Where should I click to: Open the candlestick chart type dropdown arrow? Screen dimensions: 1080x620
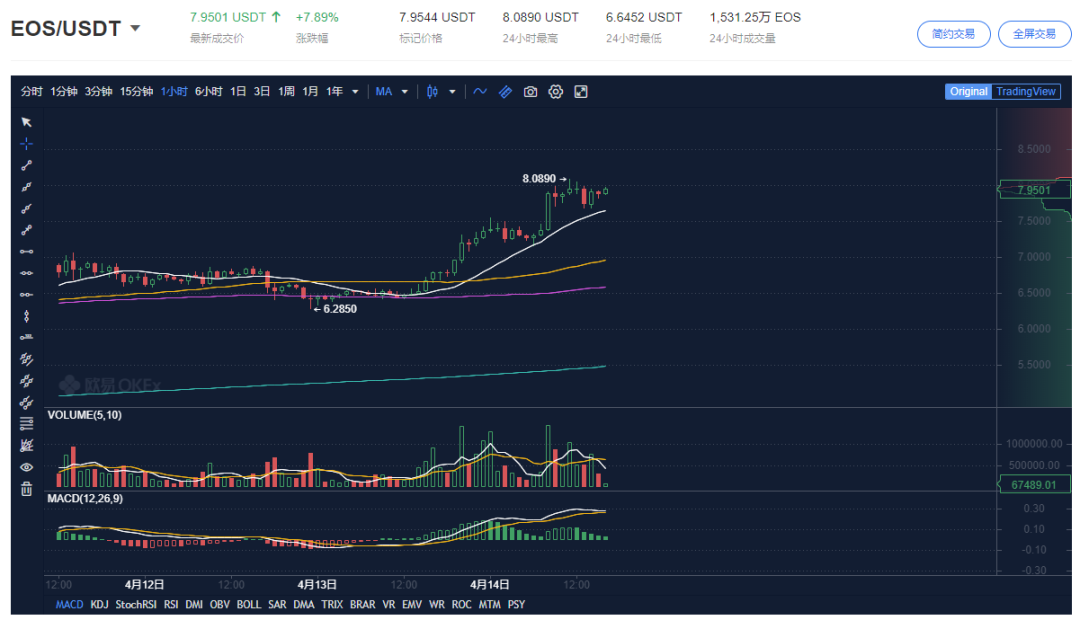click(x=453, y=92)
